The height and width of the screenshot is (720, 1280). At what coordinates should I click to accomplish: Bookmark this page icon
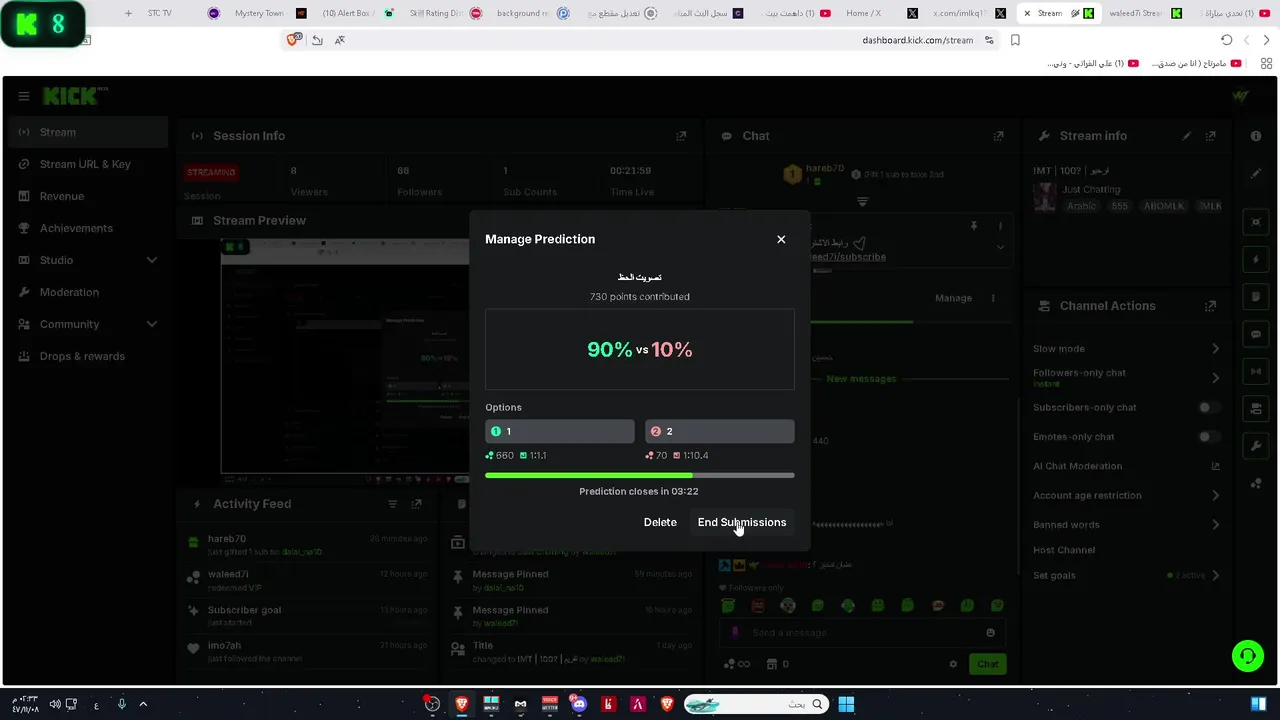coord(1015,40)
